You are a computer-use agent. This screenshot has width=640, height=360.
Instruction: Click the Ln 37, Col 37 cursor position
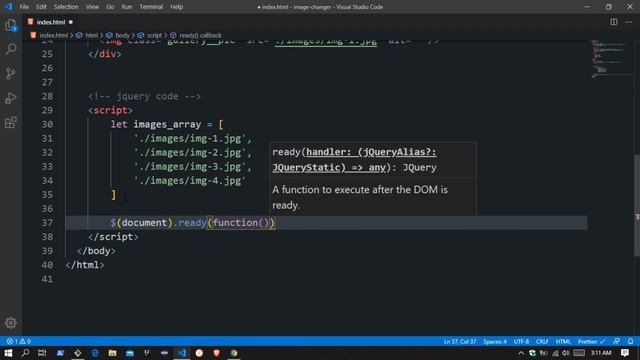pyautogui.click(x=460, y=341)
